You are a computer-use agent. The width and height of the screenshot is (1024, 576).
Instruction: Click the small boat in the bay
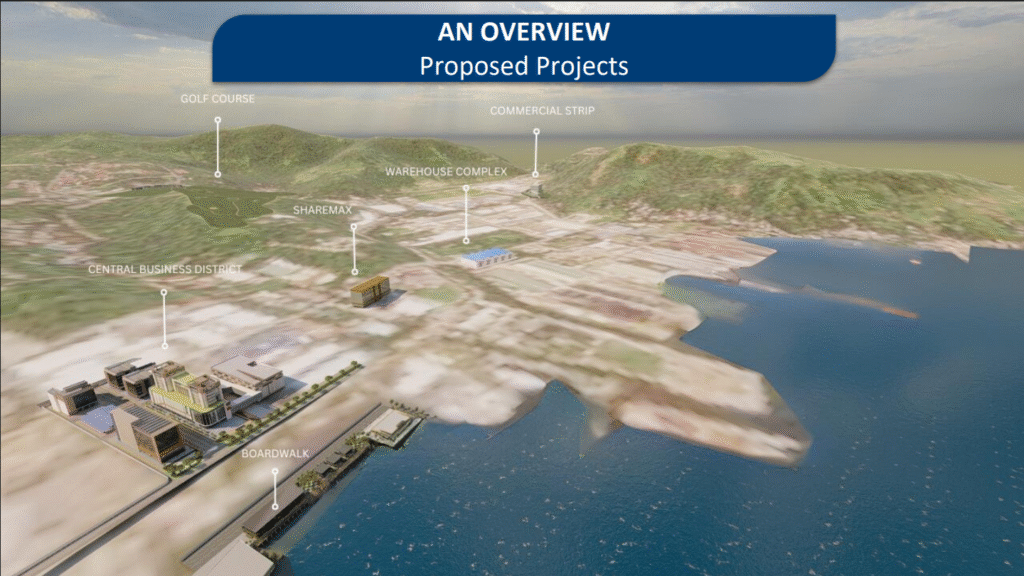915,262
